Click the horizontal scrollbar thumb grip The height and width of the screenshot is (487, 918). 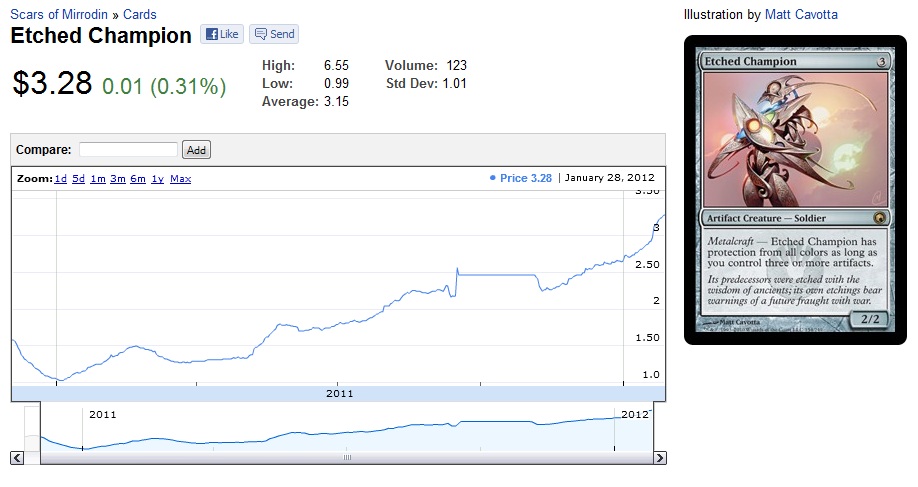(x=347, y=457)
